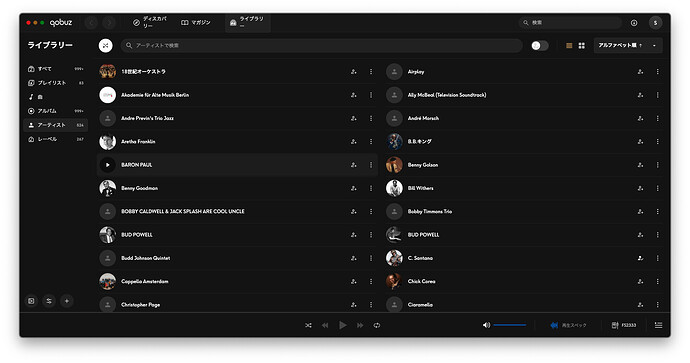Screen dimensions: 690x363
Task: Go back with the left arrow
Action: tap(92, 22)
